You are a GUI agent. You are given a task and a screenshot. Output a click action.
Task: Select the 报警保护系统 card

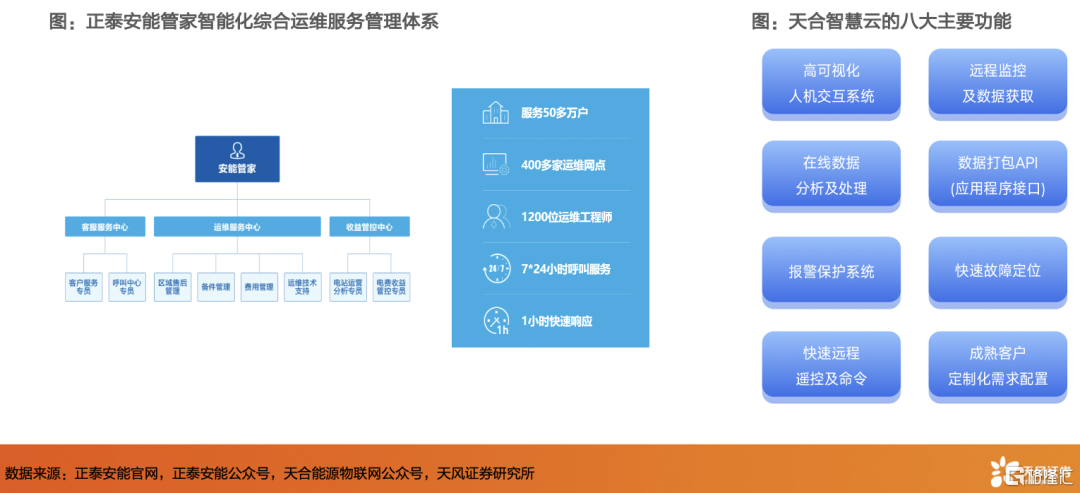click(x=831, y=272)
